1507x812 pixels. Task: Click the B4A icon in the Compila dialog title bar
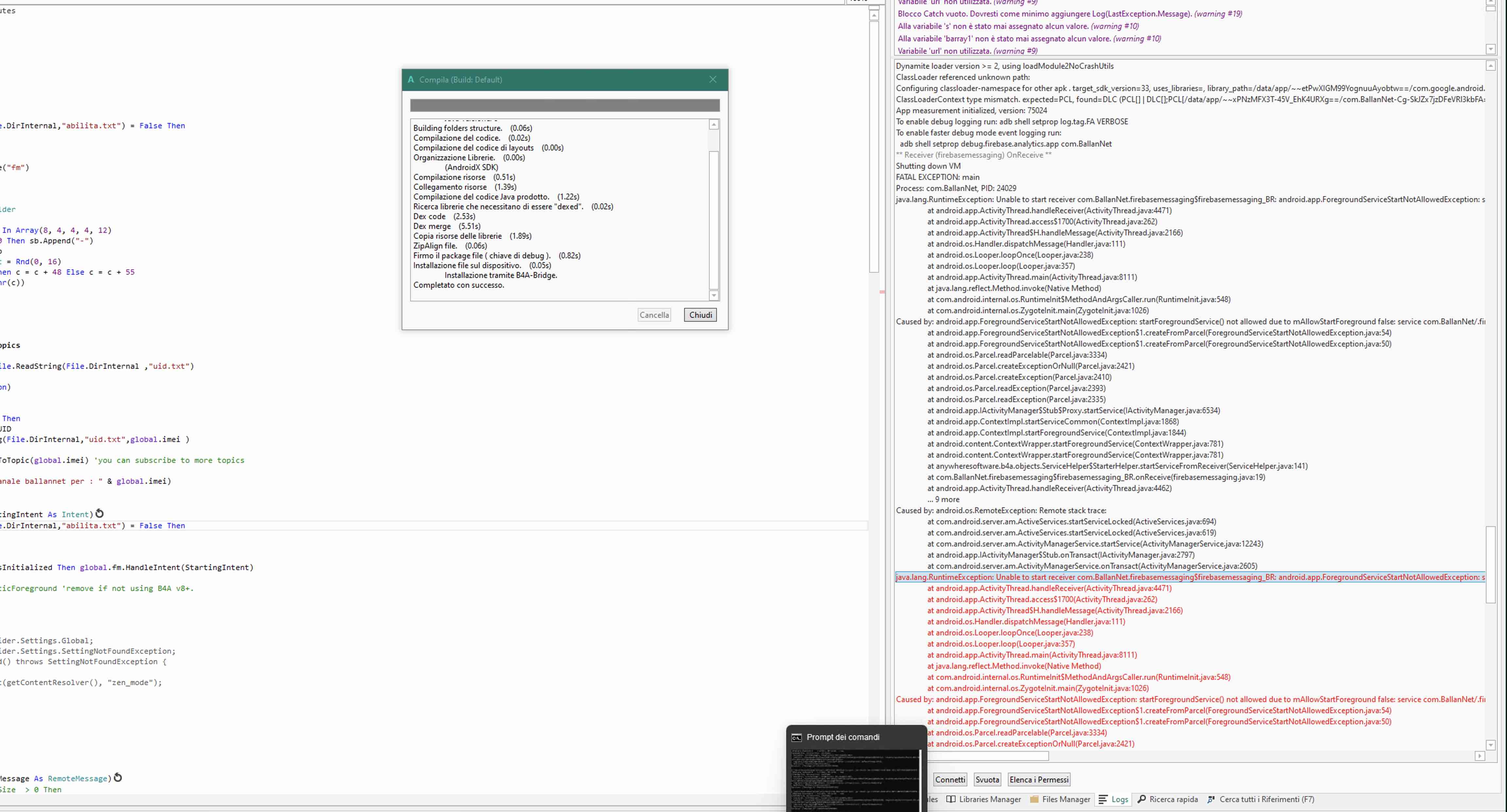(x=411, y=79)
